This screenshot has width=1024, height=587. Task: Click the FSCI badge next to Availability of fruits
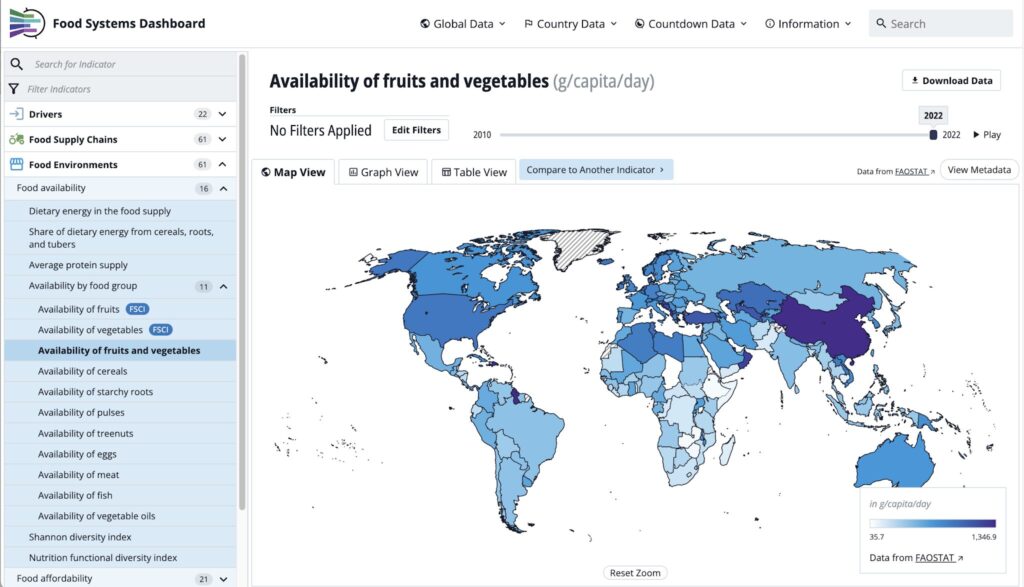click(x=138, y=309)
